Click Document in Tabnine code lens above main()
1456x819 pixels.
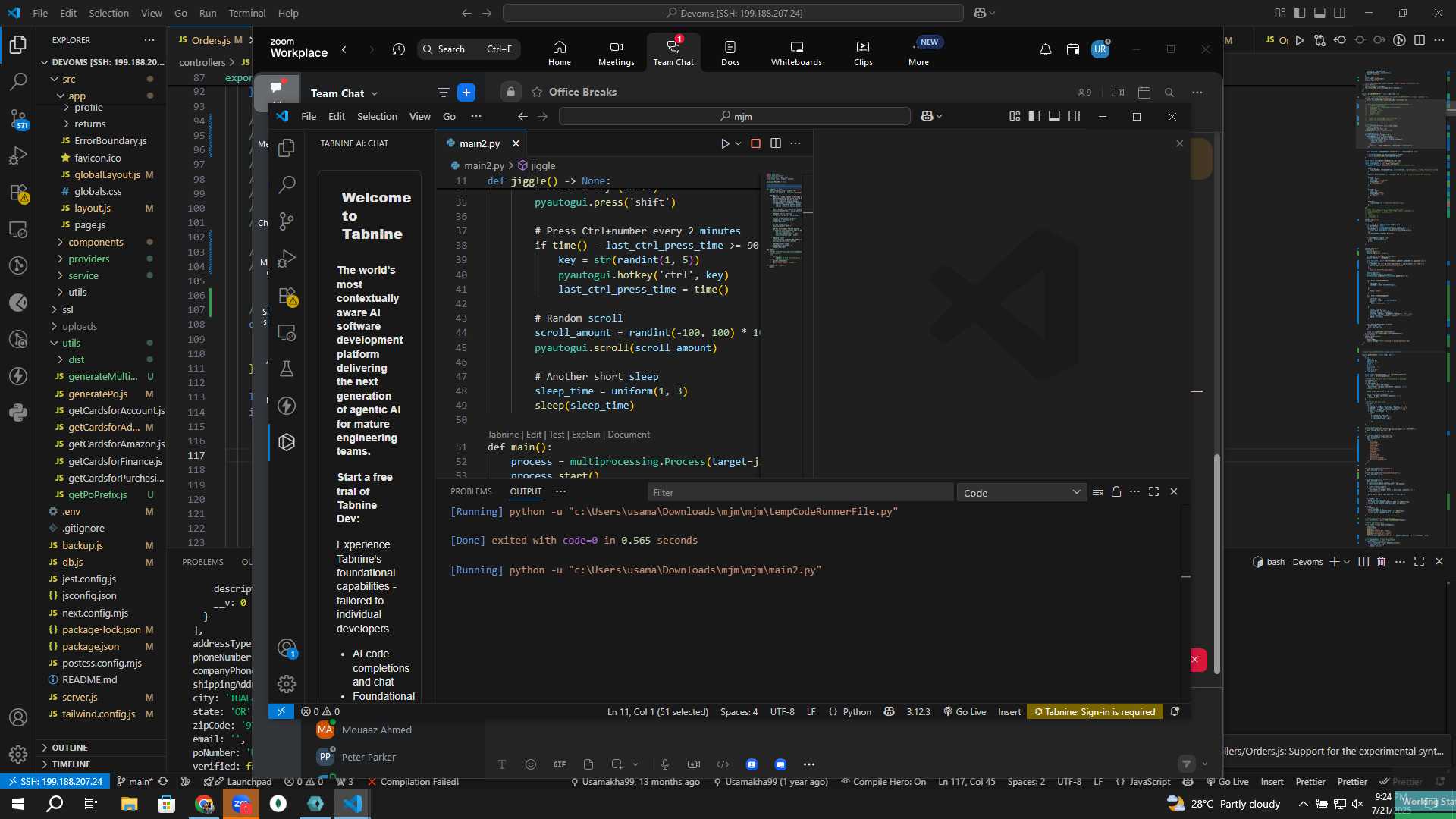click(629, 435)
